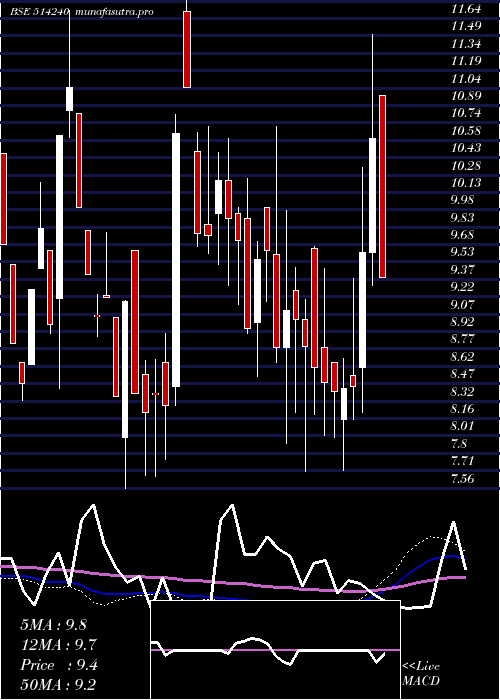Select the 11.64 price axis label
Image resolution: width=500 pixels, height=700 pixels.
tap(466, 9)
